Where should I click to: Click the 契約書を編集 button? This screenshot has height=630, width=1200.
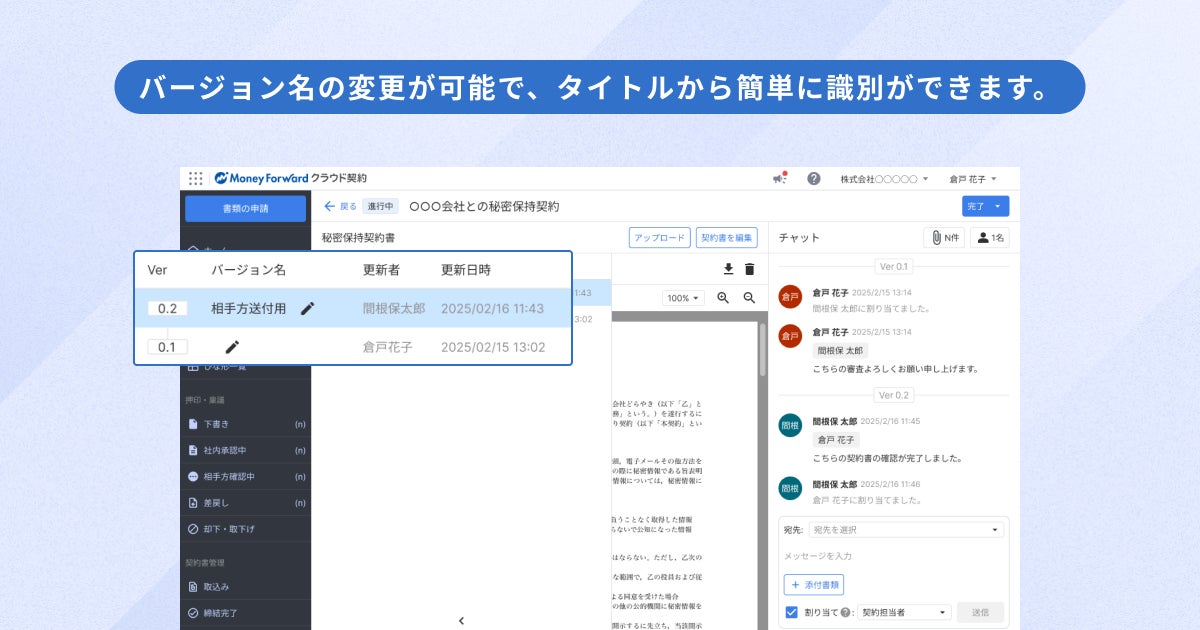coord(727,238)
